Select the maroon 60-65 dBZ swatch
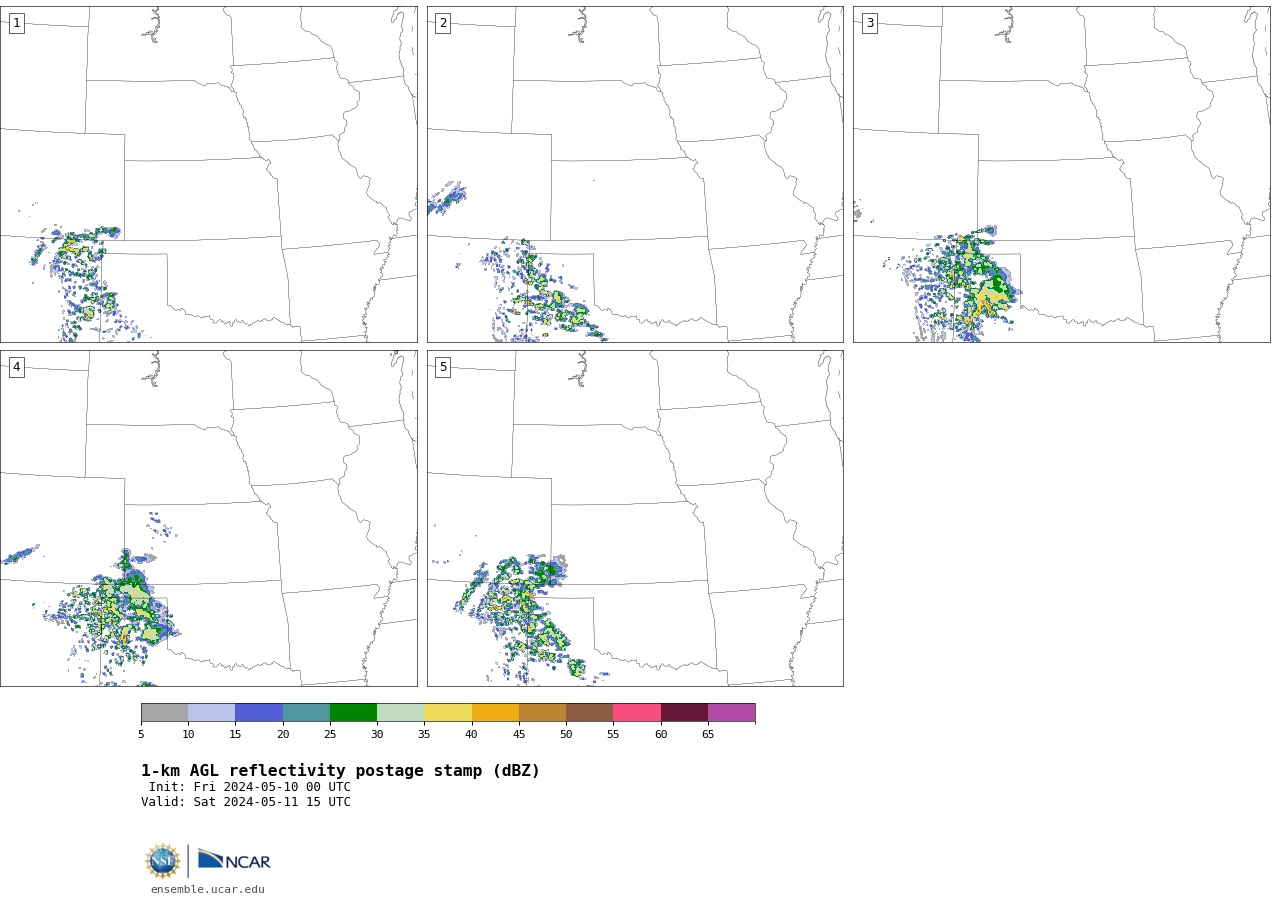 pyautogui.click(x=684, y=712)
